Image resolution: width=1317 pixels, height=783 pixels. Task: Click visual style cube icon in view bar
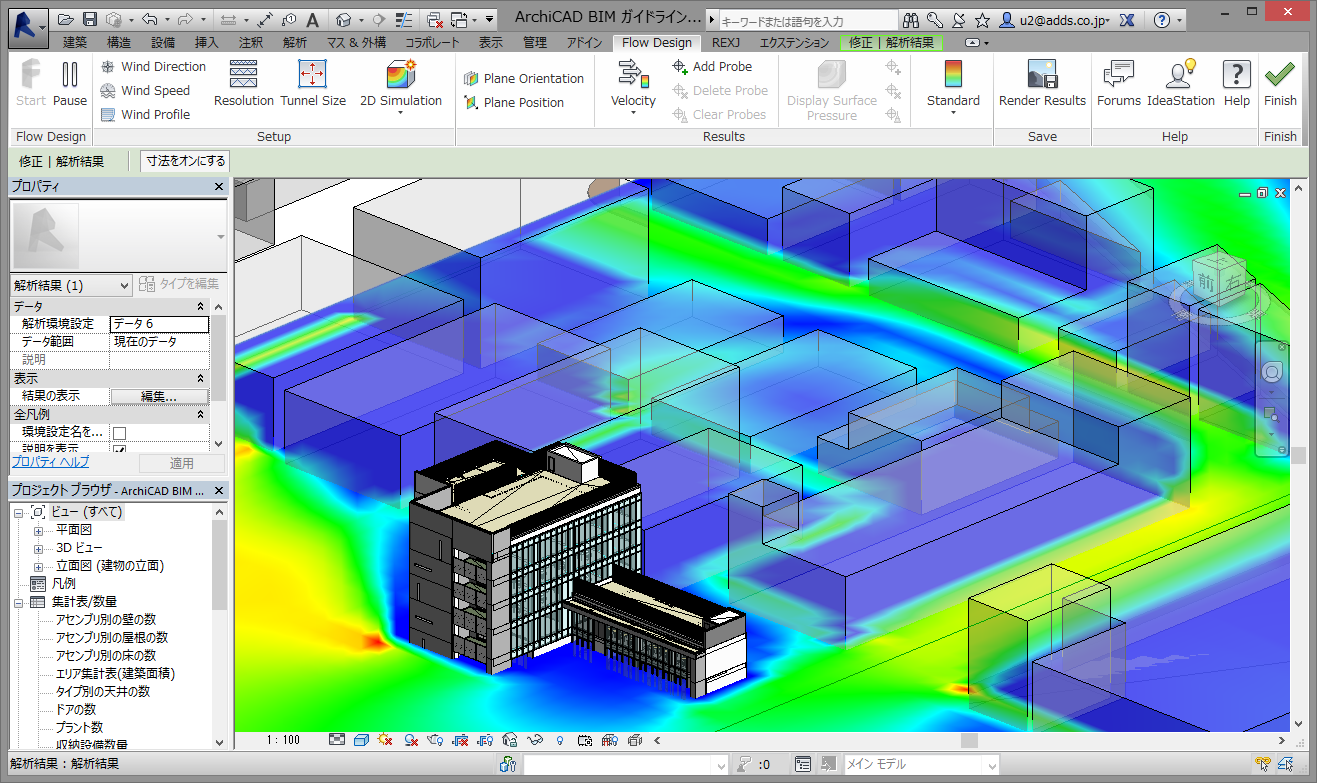(x=362, y=740)
